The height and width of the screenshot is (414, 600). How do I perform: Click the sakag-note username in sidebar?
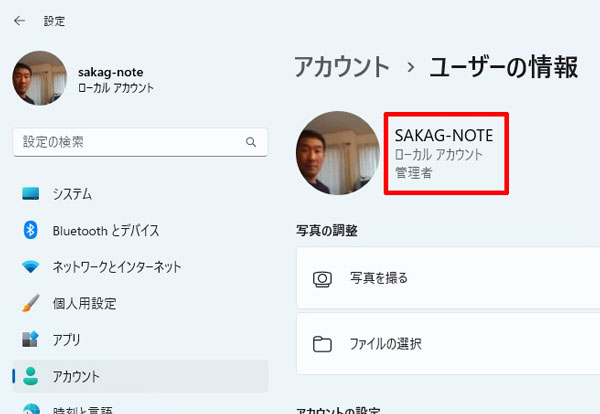110,72
